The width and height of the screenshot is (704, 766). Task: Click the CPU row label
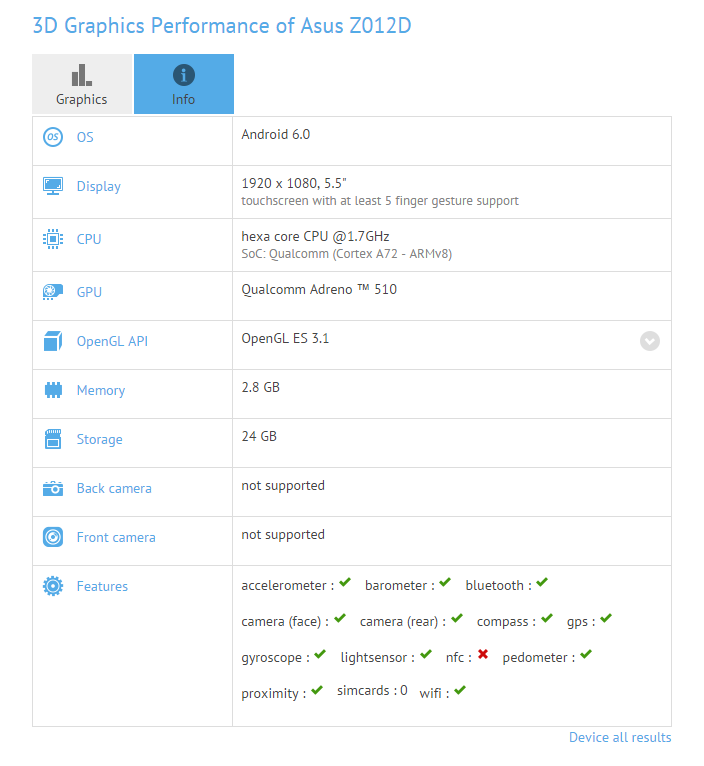(x=89, y=239)
